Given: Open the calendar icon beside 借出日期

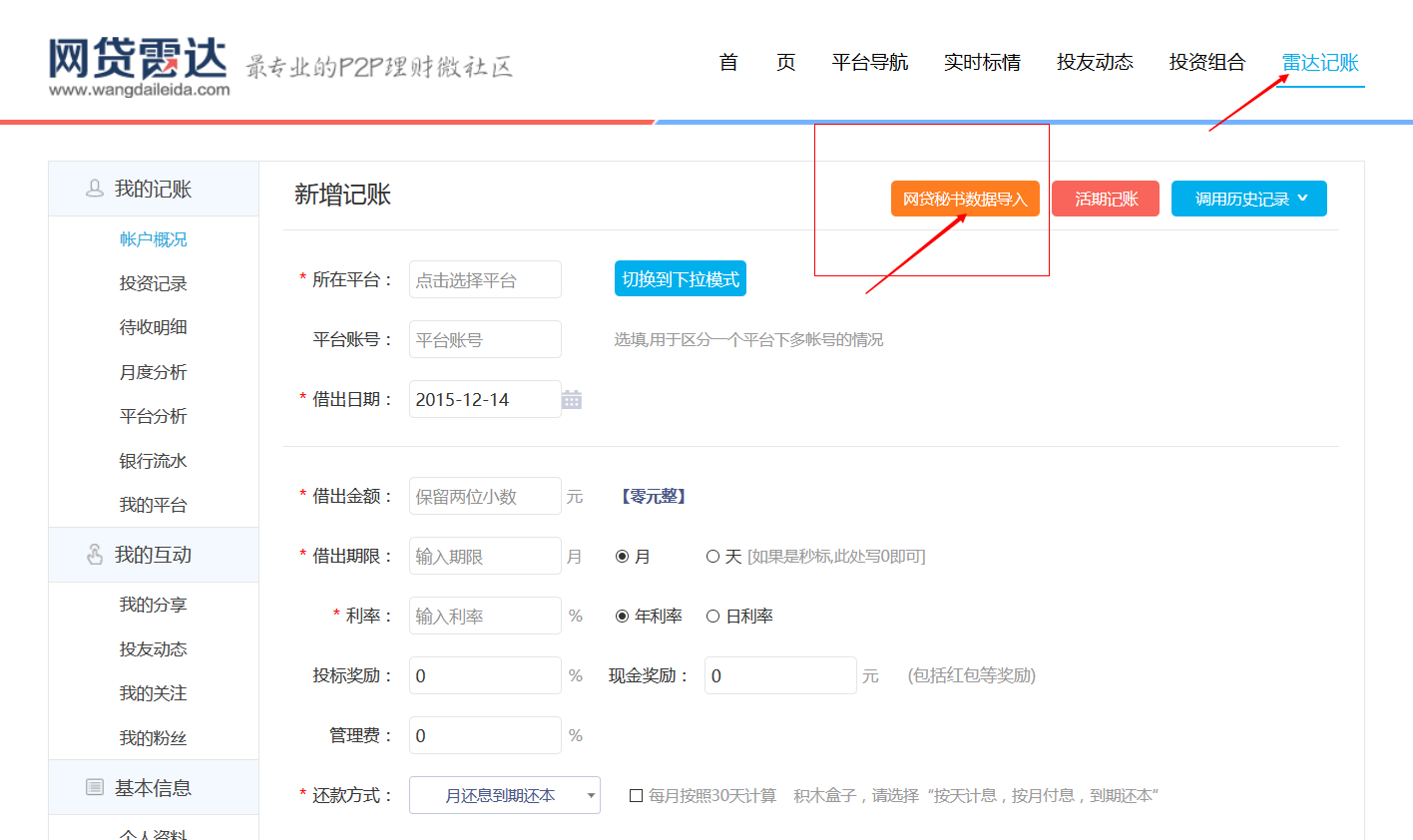Looking at the screenshot, I should click(571, 399).
